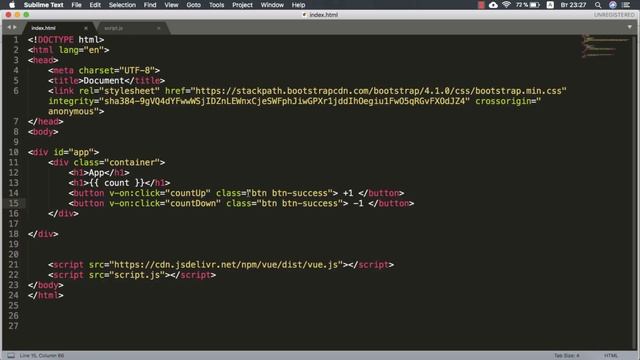Open HTML syntax selector in status bar
The image size is (640, 360).
pyautogui.click(x=611, y=356)
